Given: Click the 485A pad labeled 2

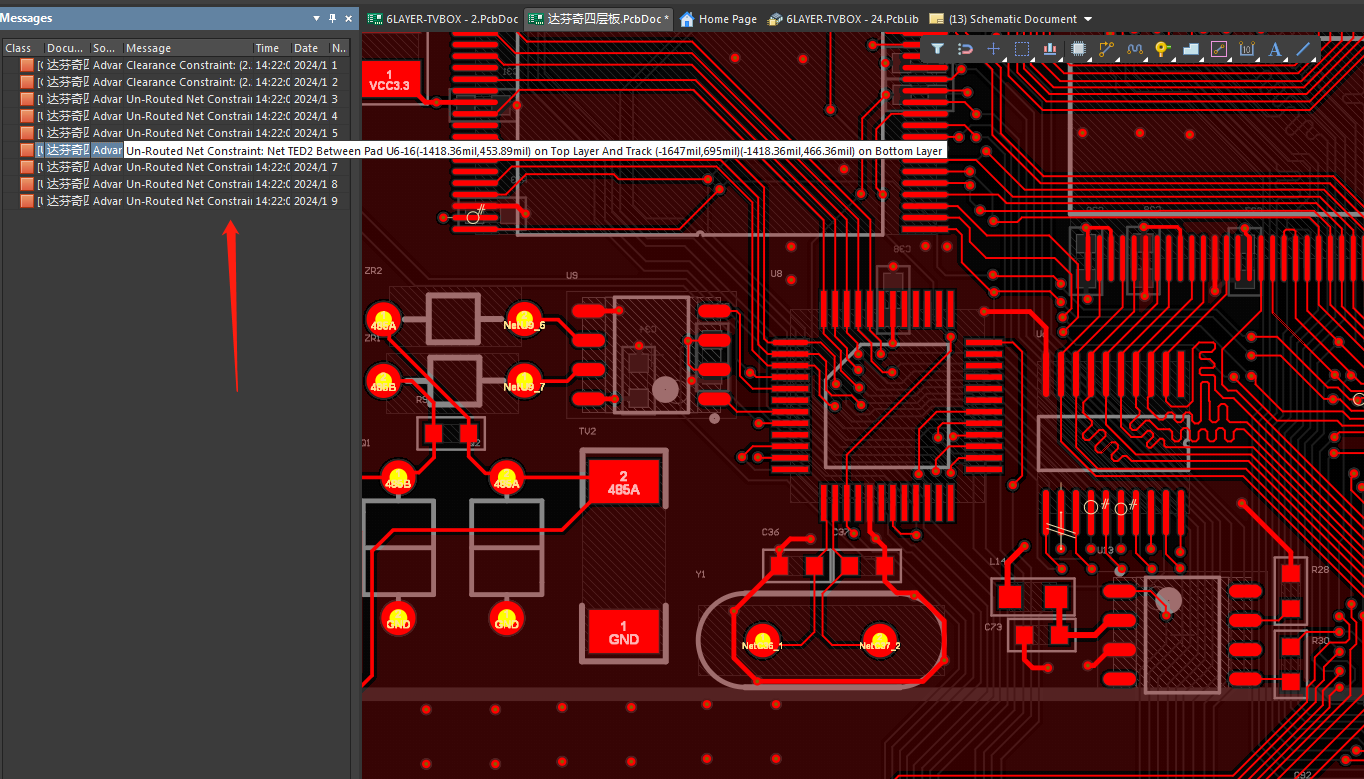Looking at the screenshot, I should pyautogui.click(x=623, y=484).
